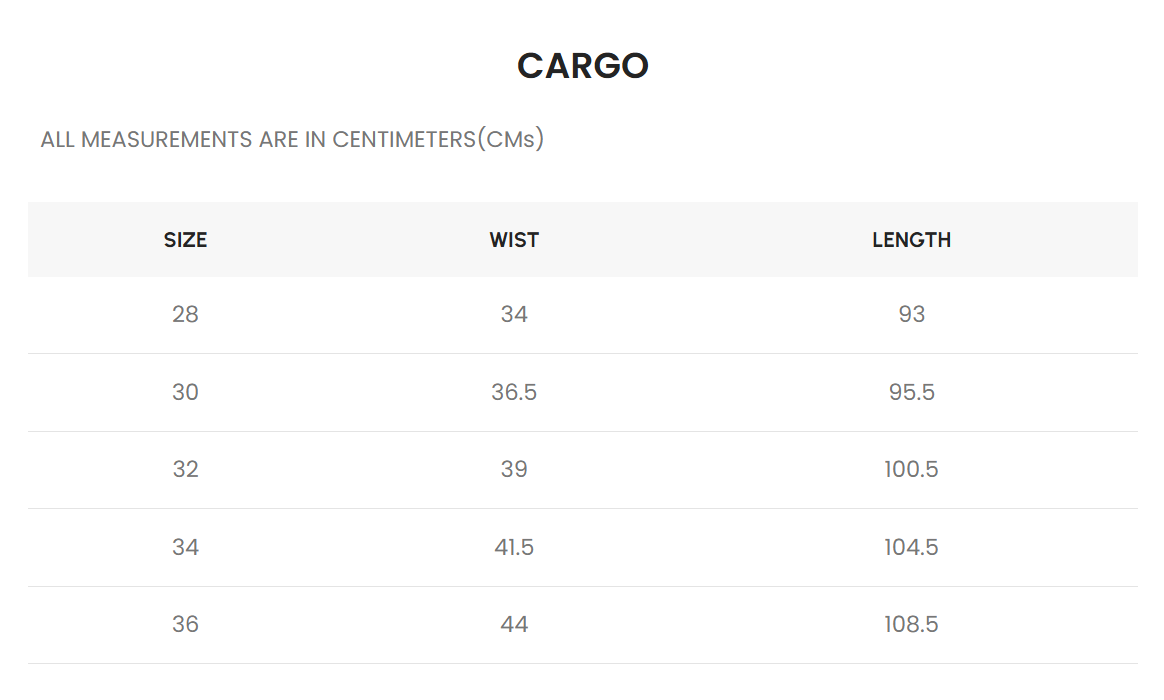The height and width of the screenshot is (700, 1164).
Task: Select size 28 cell in Size column
Action: (x=185, y=315)
